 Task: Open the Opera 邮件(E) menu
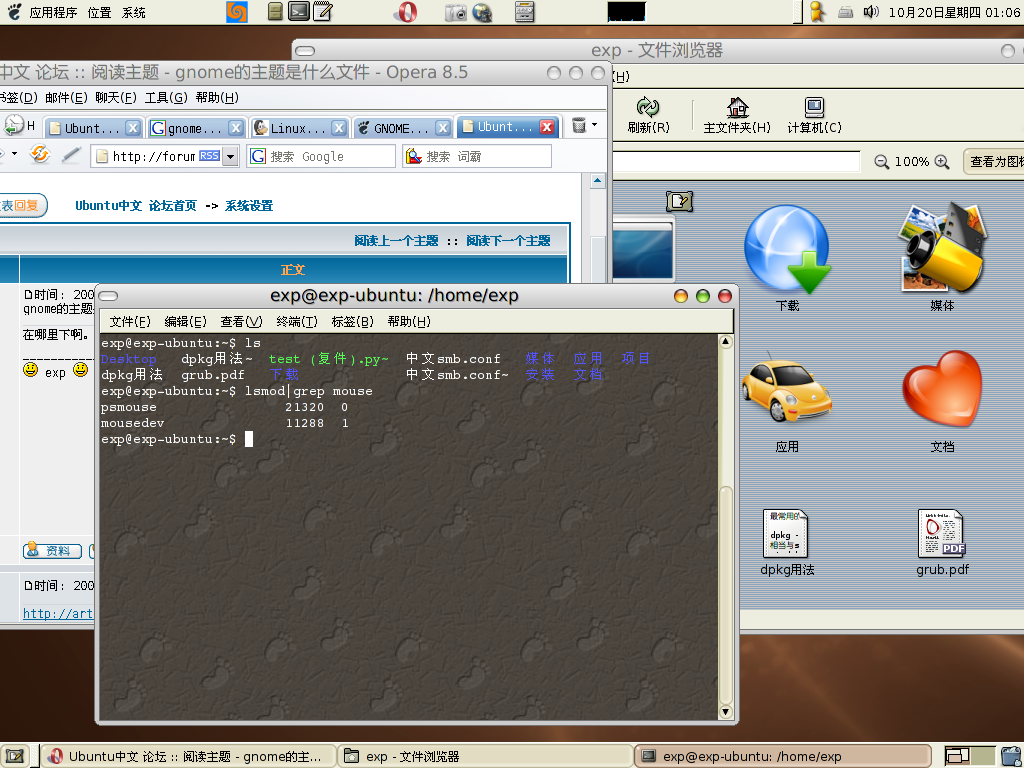tap(66, 97)
